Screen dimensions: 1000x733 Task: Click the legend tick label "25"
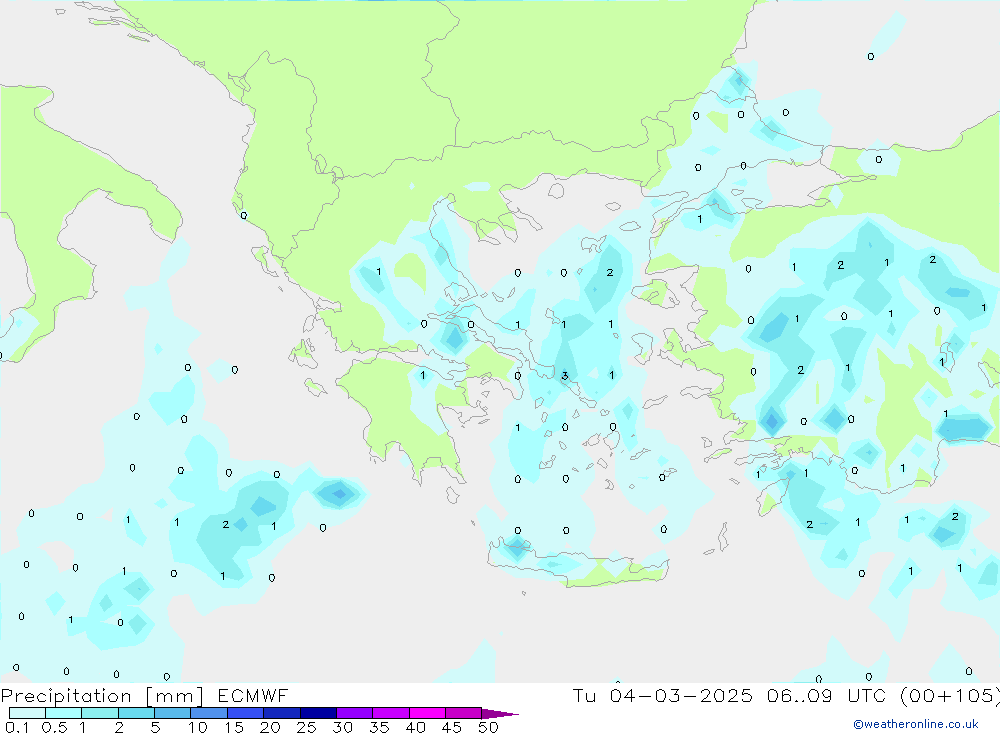click(x=307, y=727)
